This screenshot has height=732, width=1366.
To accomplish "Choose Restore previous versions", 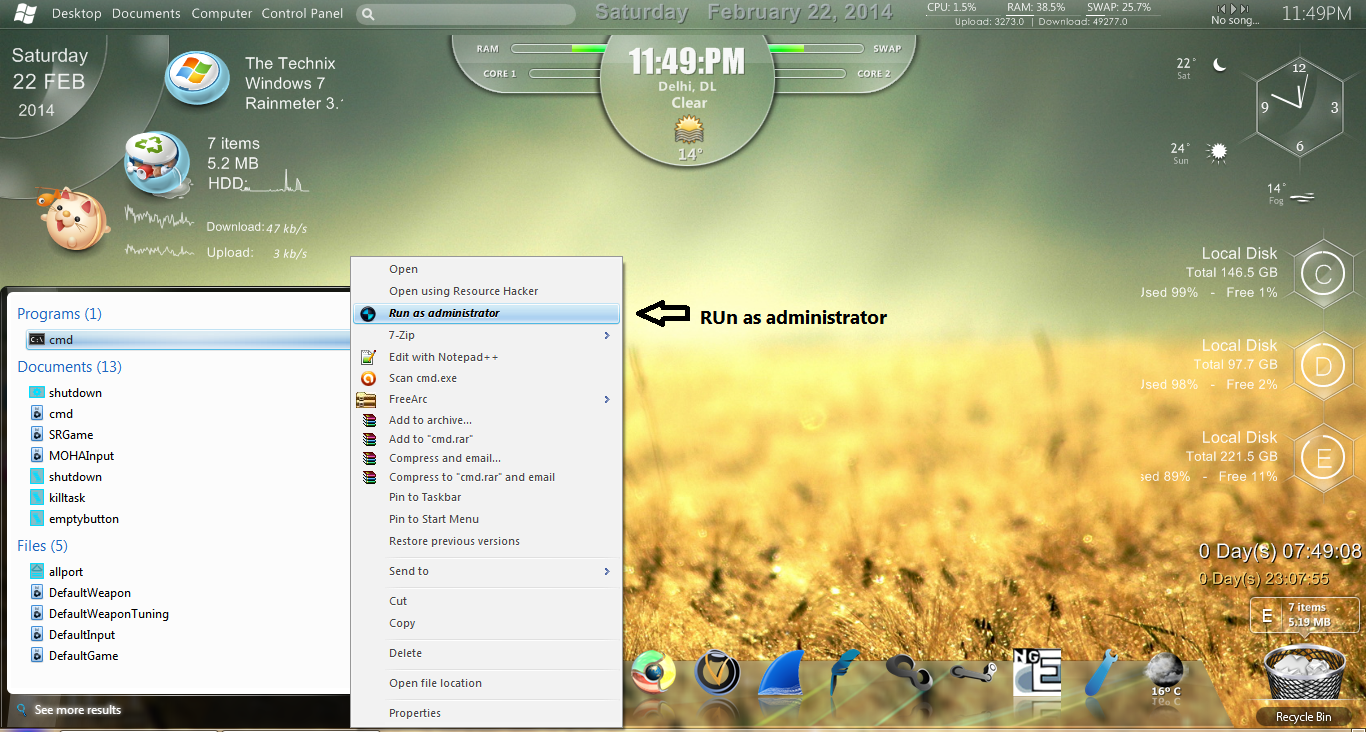I will click(x=487, y=541).
